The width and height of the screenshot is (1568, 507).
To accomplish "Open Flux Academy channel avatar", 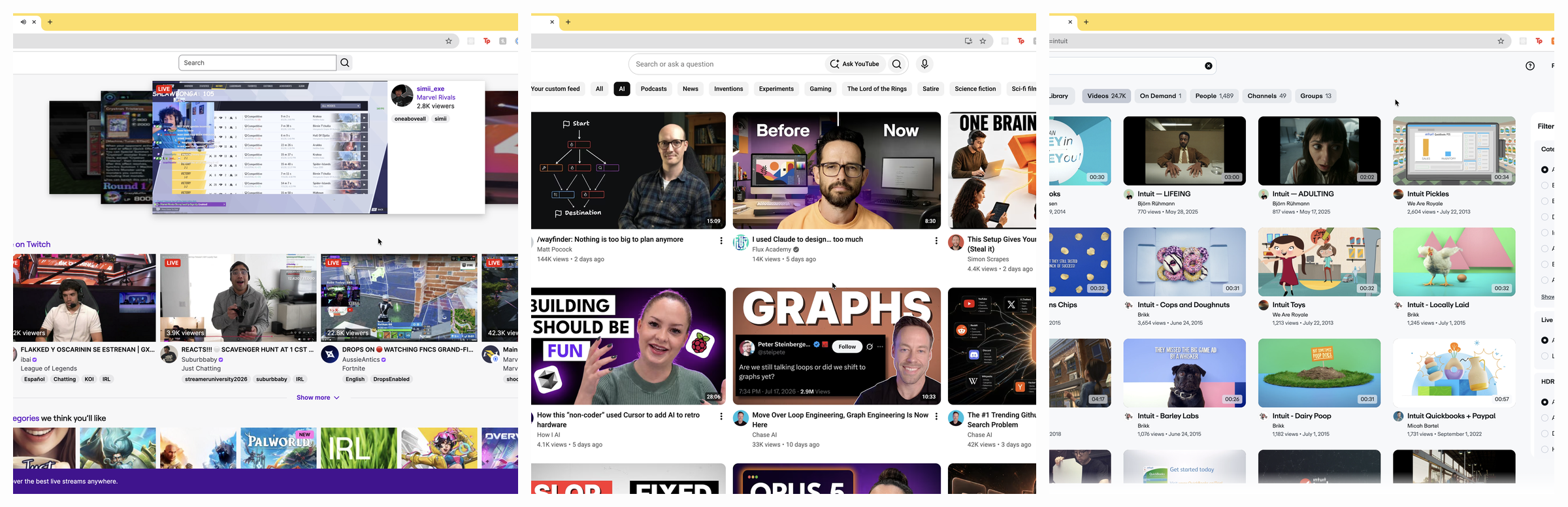I will [x=741, y=243].
